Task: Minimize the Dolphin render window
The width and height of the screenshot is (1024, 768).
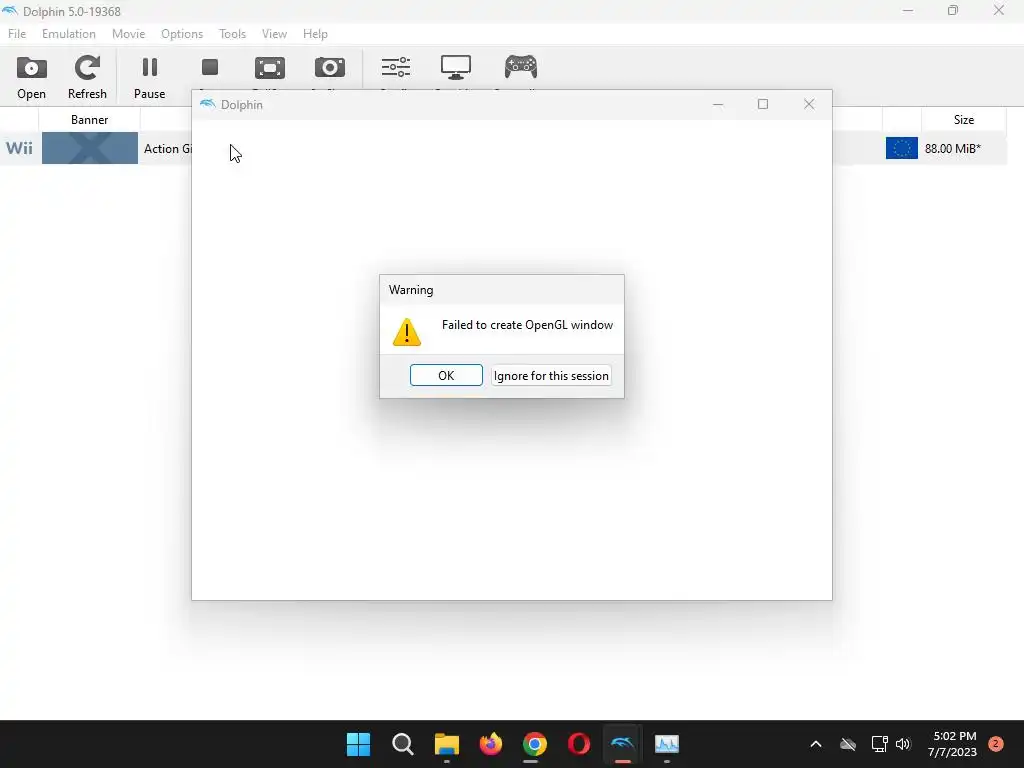Action: click(718, 104)
